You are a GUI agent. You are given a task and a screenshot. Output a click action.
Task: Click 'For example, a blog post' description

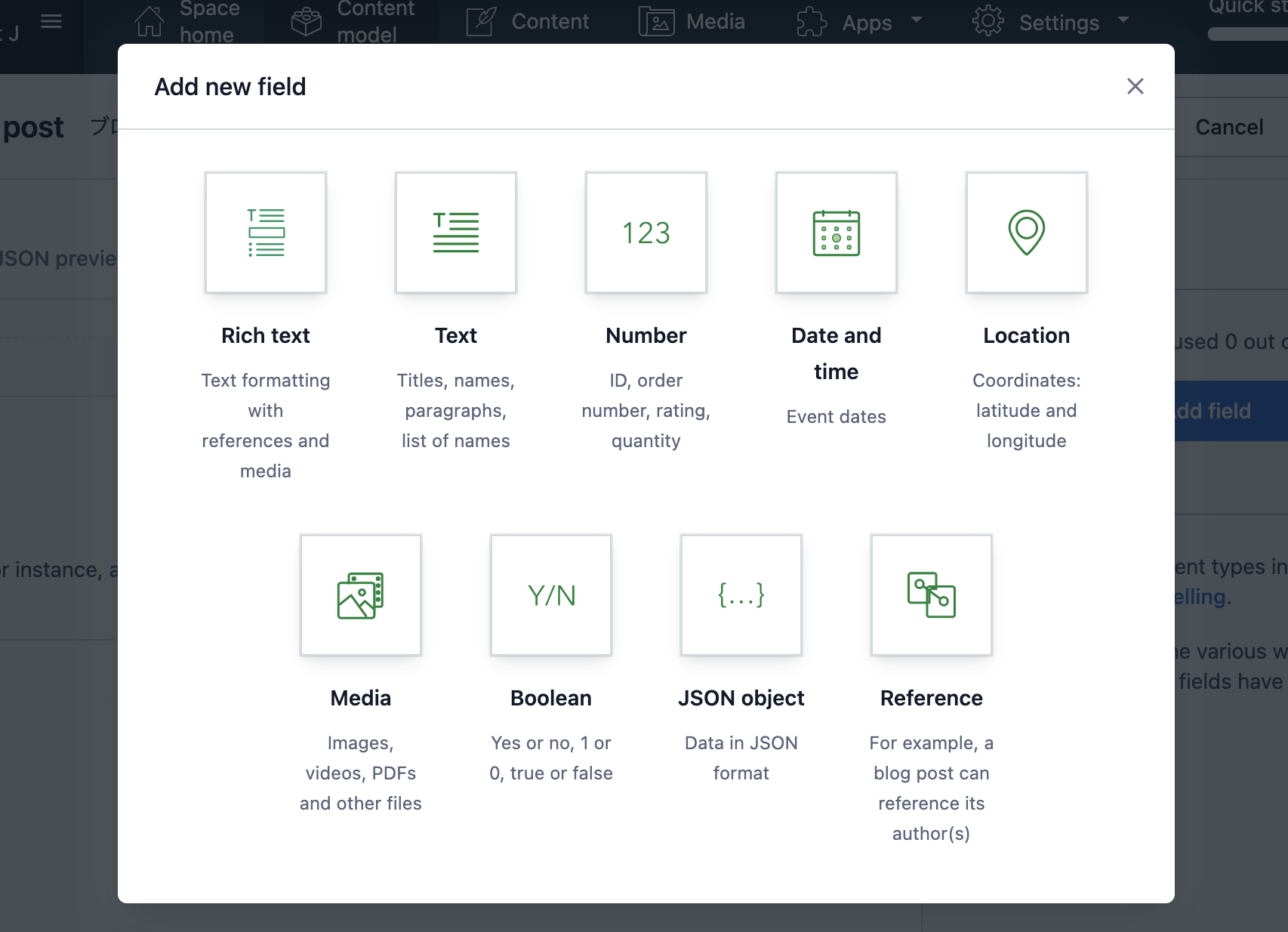tap(932, 788)
